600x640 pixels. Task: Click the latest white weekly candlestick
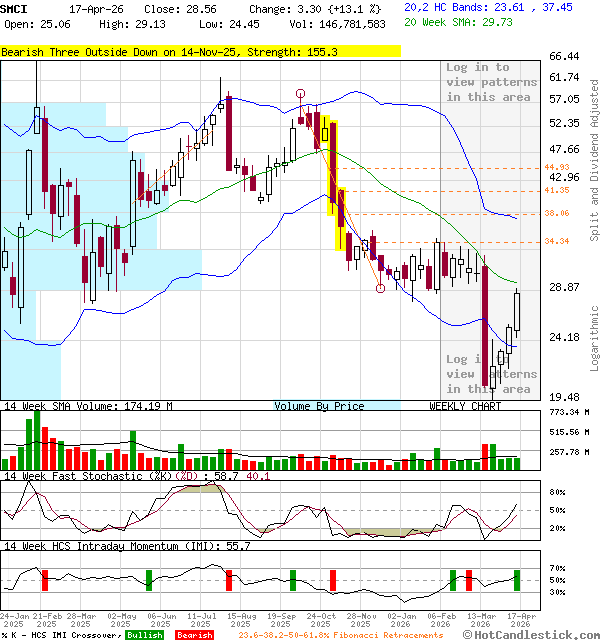[x=518, y=310]
